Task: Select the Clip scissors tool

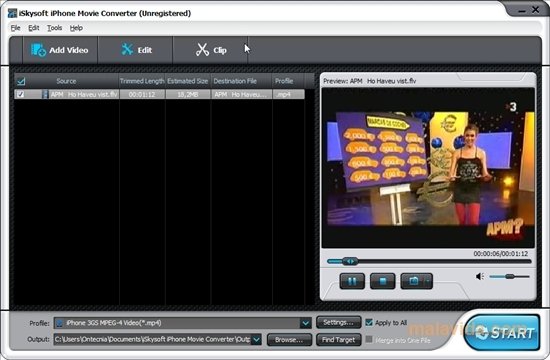Action: [211, 50]
